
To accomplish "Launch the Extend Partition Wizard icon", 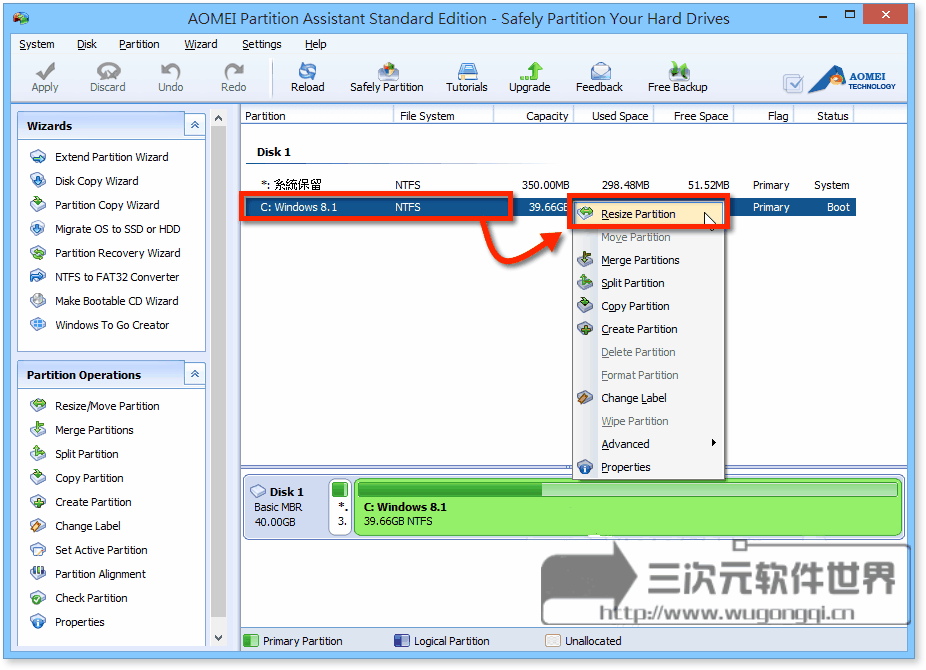I will coord(38,157).
